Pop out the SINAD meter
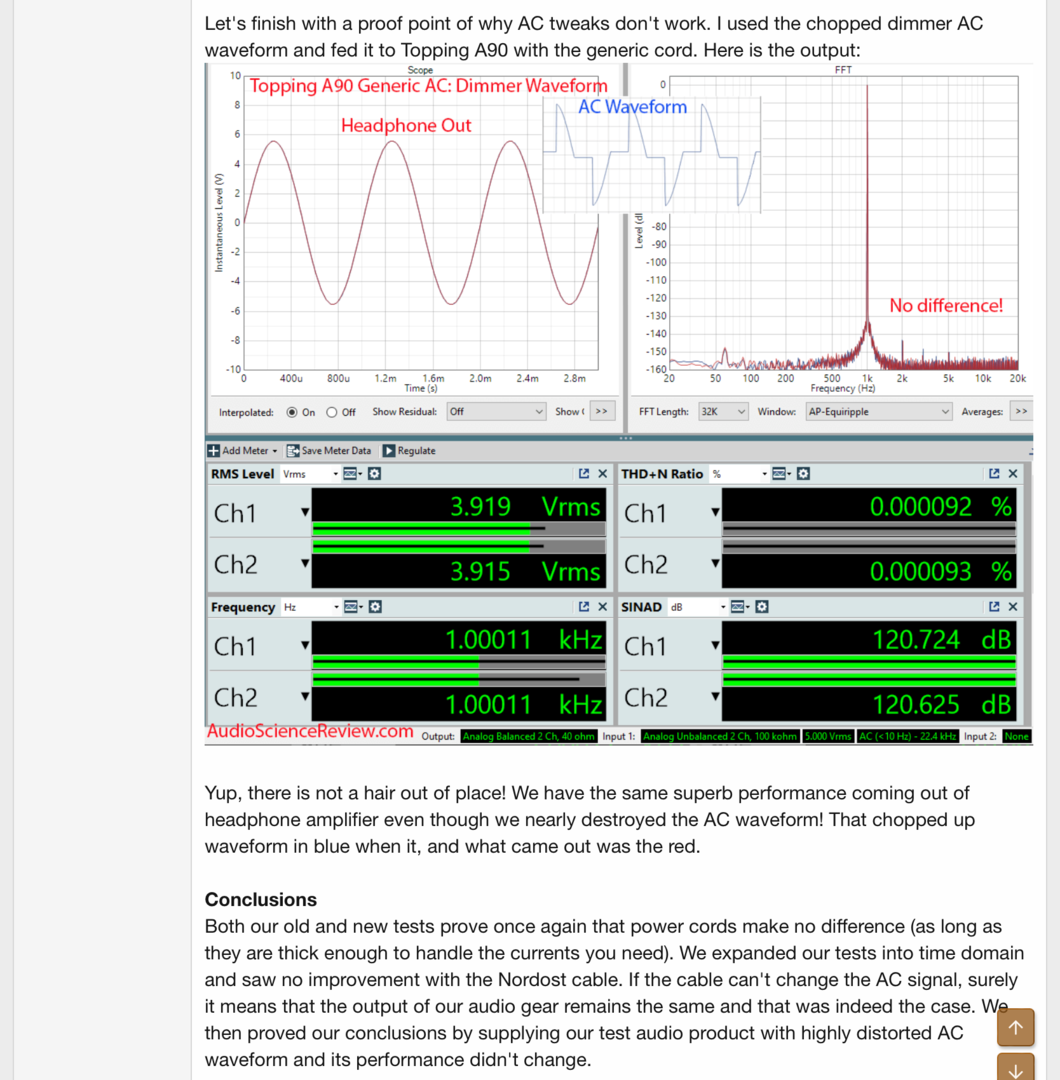Viewport: 1060px width, 1080px height. [x=994, y=607]
